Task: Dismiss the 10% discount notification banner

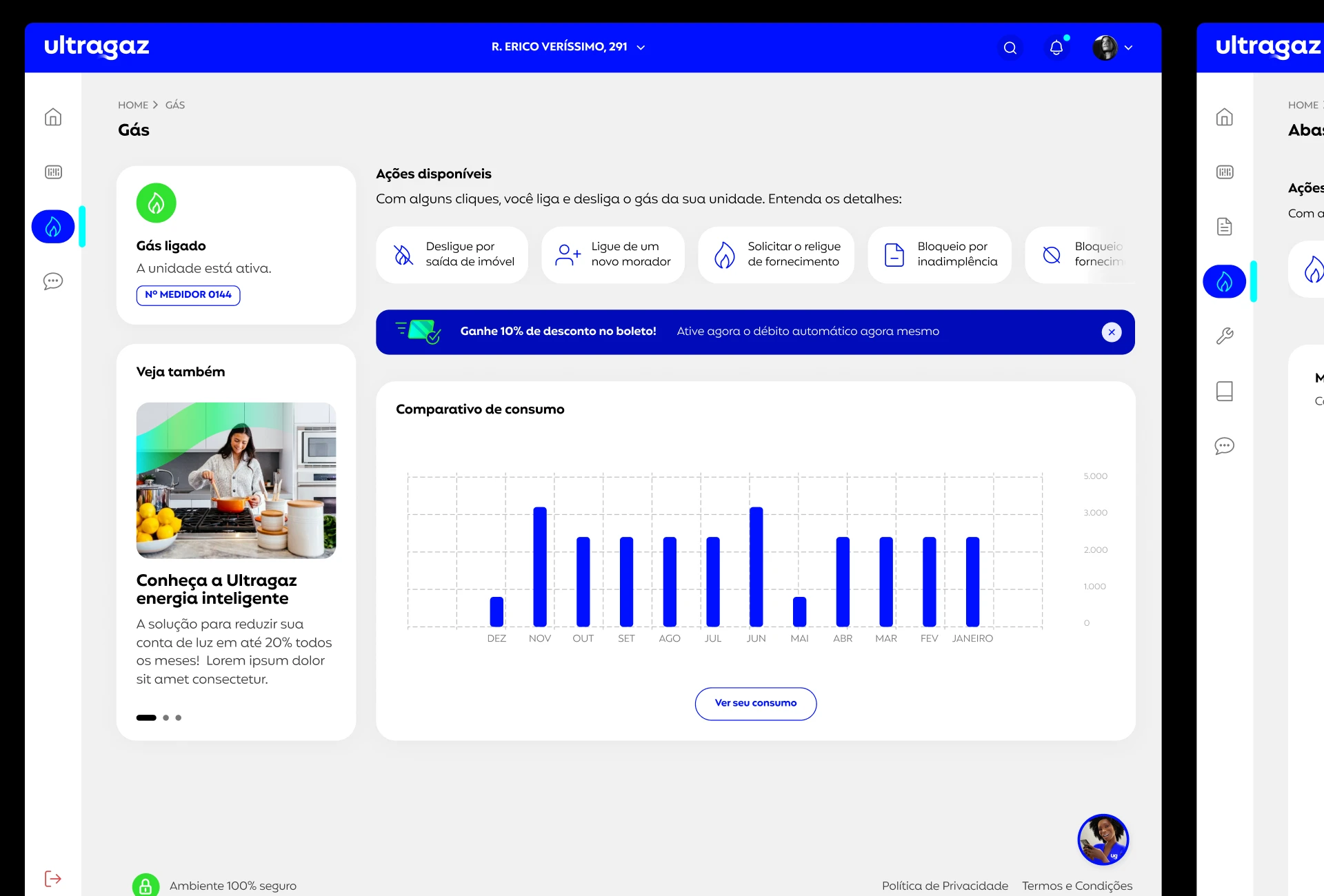Action: [x=1111, y=331]
